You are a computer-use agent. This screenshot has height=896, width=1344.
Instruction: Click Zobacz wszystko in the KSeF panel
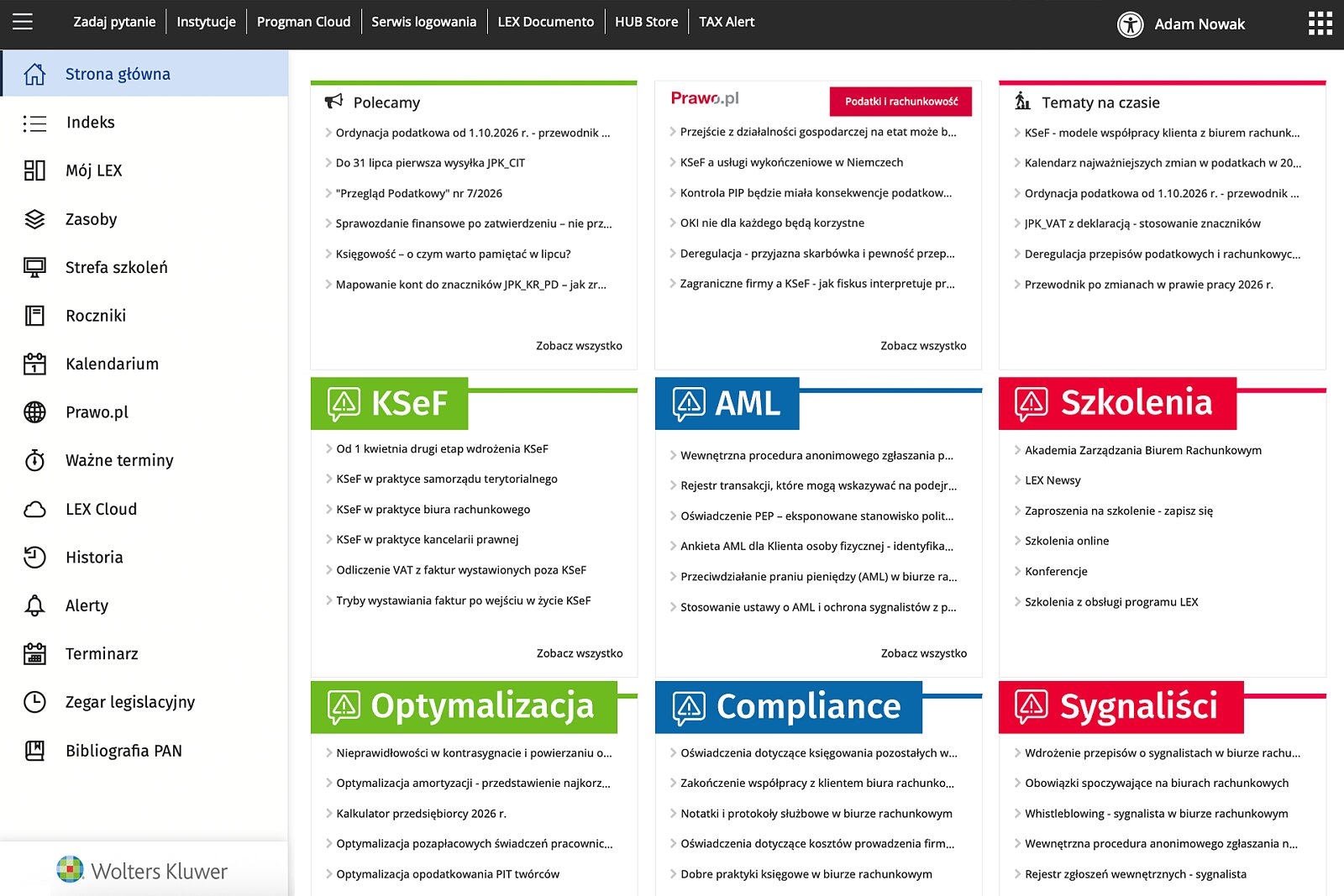(x=580, y=653)
